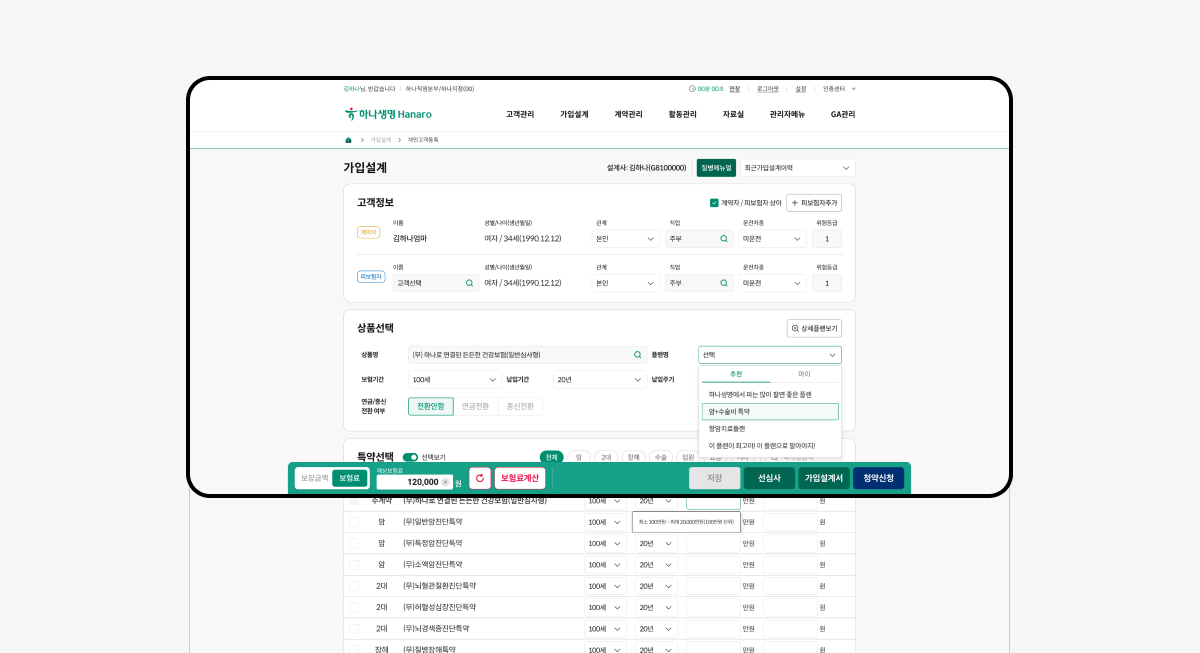Screen dimensions: 1200x653
Task: Open the 납입기간 20년 dropdown
Action: [x=600, y=380]
